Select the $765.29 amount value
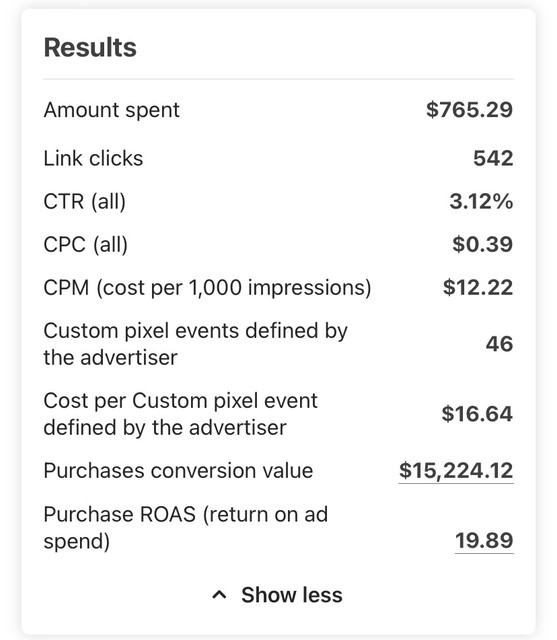 pos(469,110)
